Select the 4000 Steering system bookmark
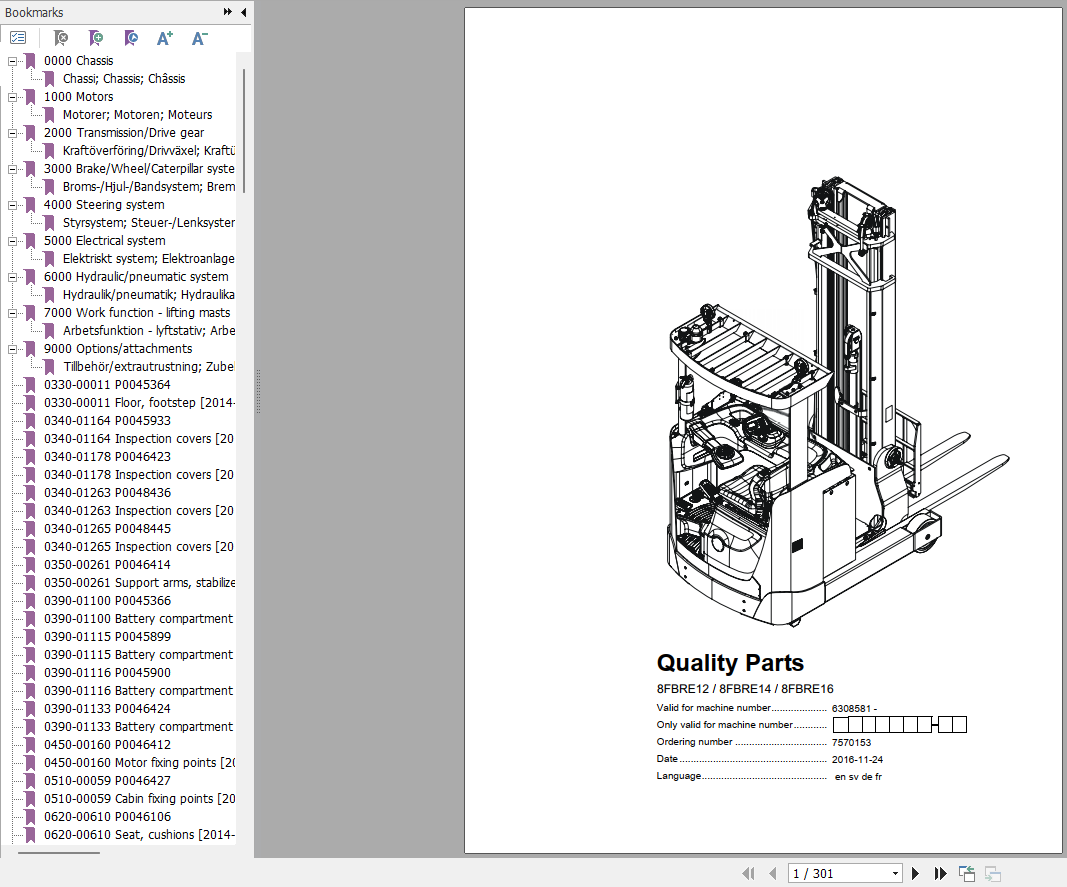The image size is (1067, 887). point(104,204)
